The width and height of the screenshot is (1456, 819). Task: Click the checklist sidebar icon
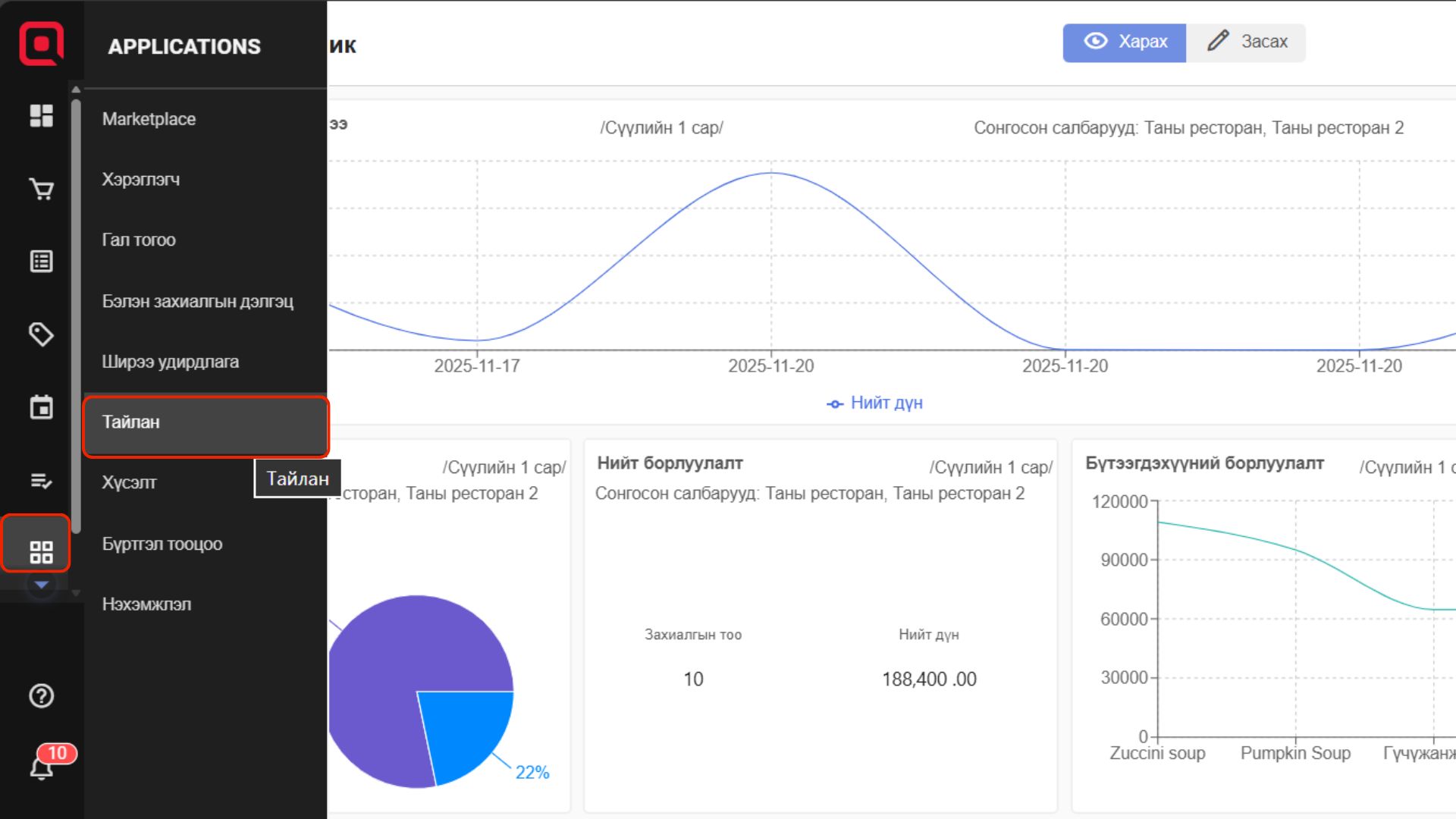(41, 481)
